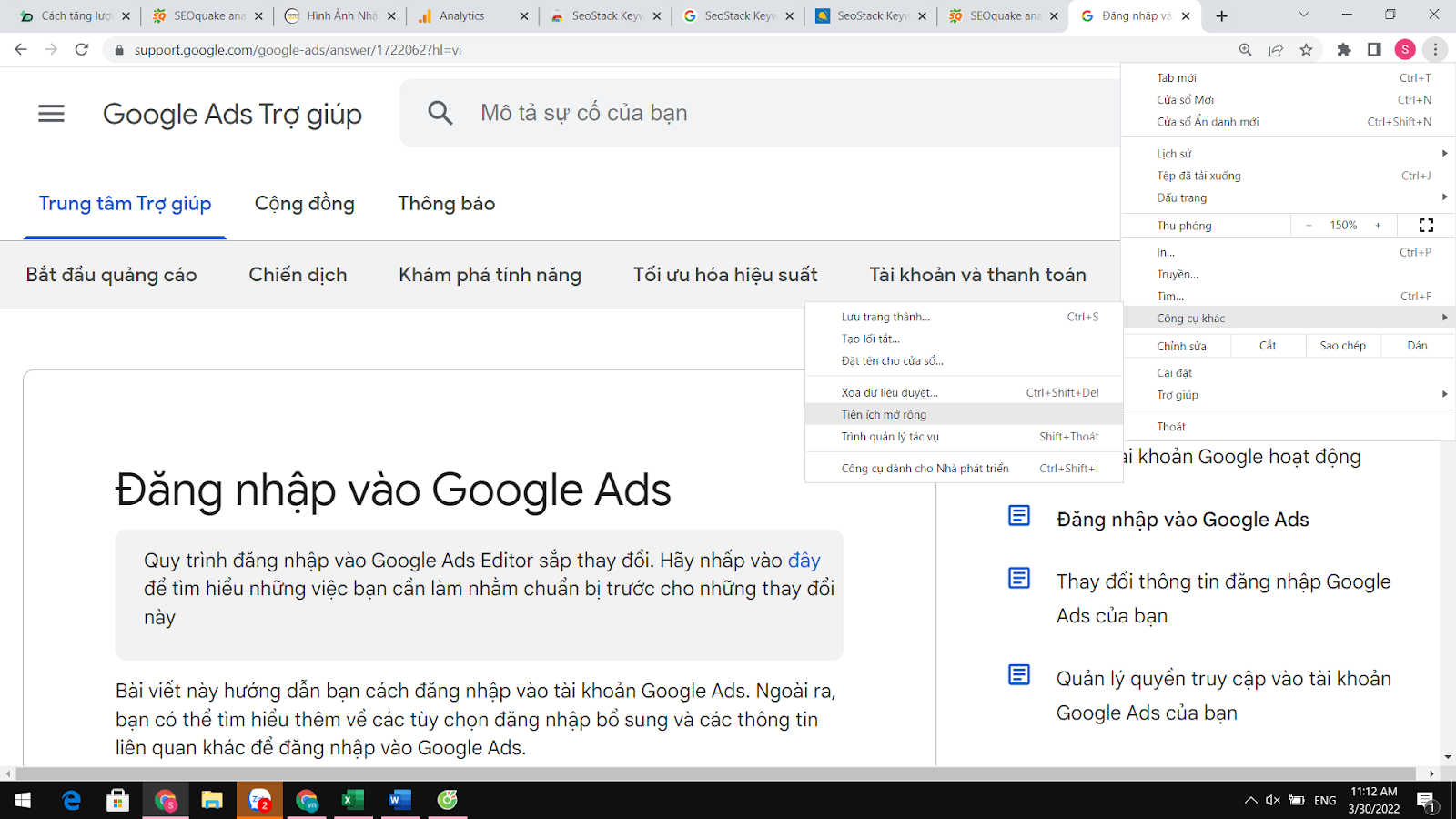This screenshot has height=819, width=1456.
Task: Launch Microsoft Edge from the taskbar
Action: pos(71,800)
